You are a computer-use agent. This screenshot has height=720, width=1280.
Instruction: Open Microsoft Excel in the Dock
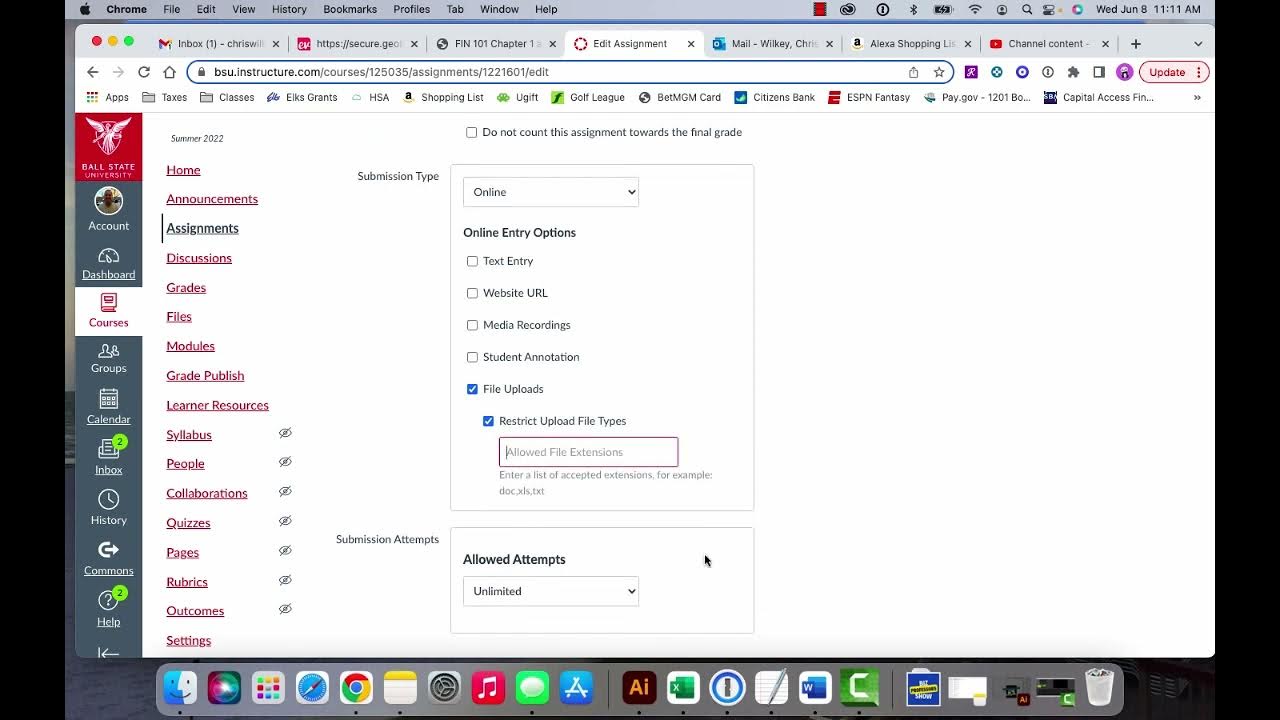pos(683,688)
